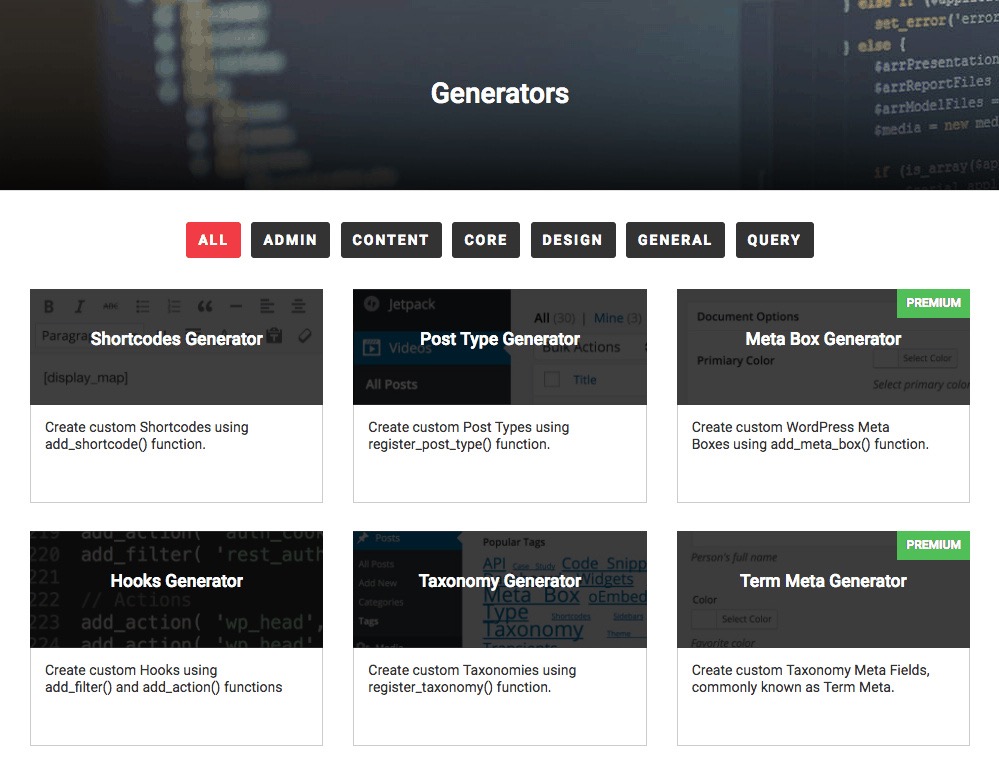Open the Shortcodes Generator card image

pos(176,347)
